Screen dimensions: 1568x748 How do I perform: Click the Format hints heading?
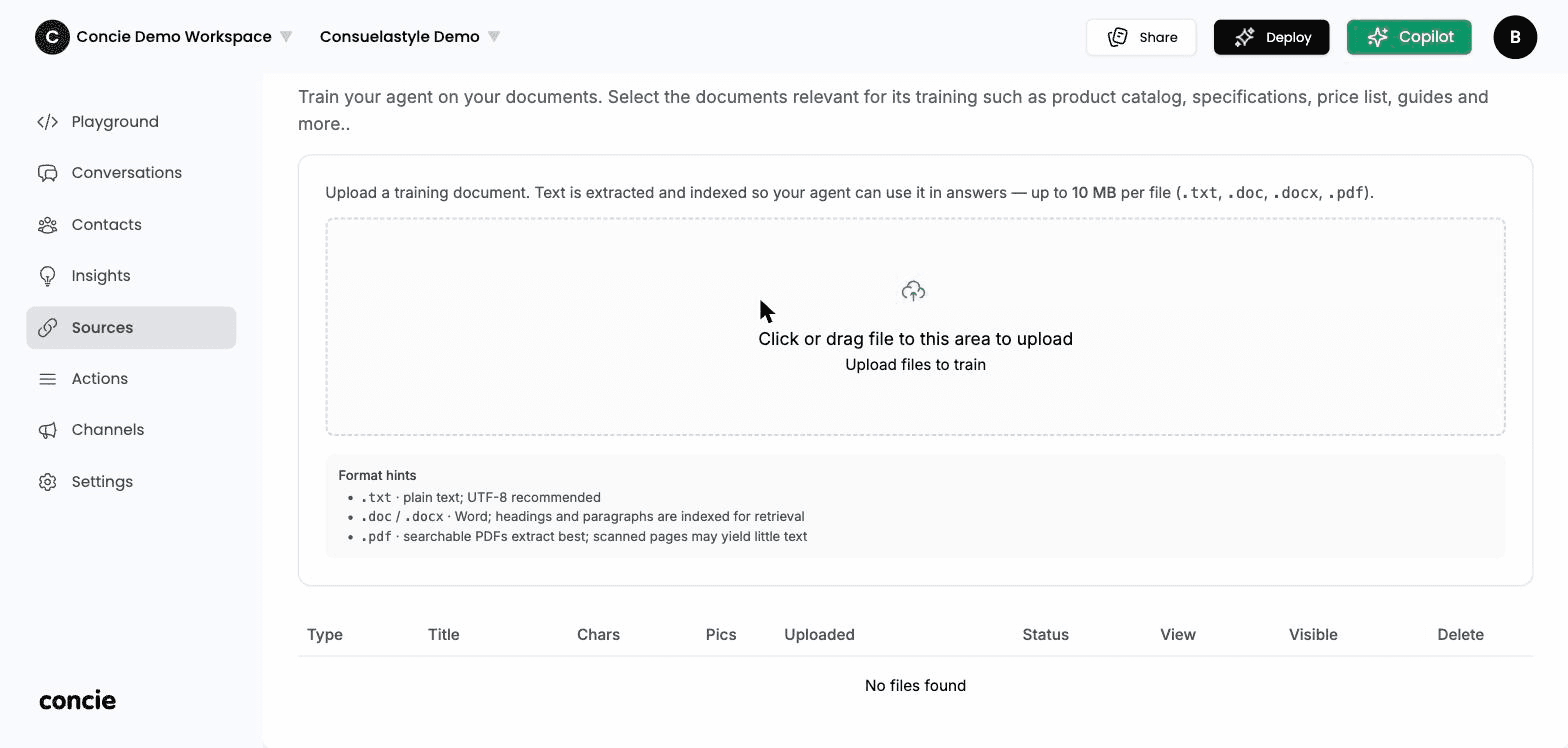click(x=377, y=476)
